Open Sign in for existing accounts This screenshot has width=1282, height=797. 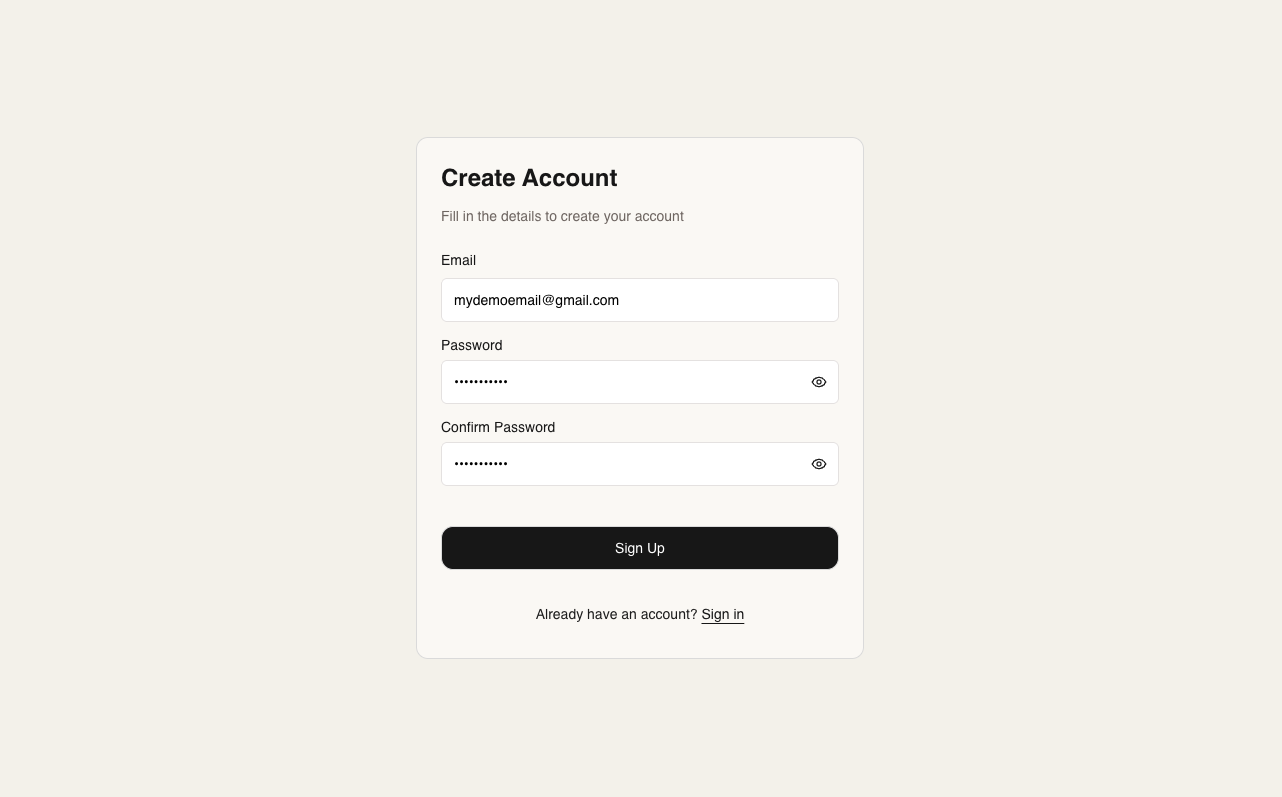[x=722, y=614]
